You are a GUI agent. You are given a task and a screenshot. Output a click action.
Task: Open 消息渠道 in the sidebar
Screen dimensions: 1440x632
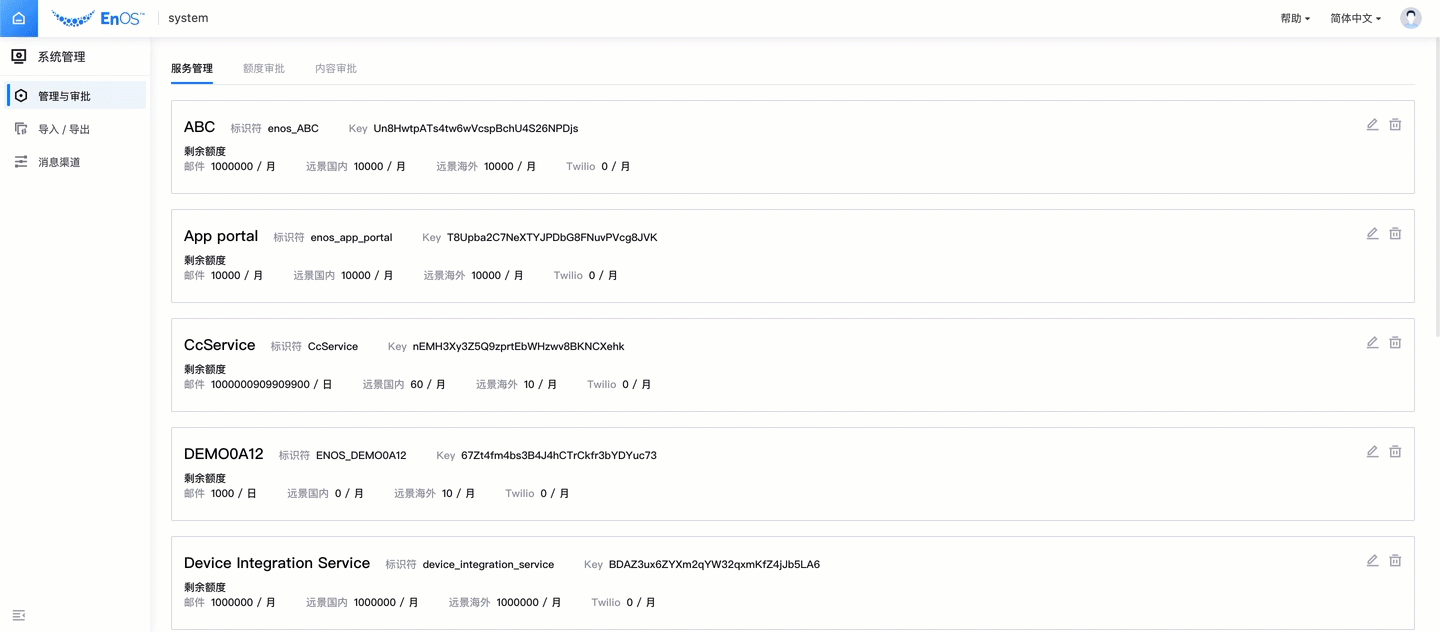pos(59,162)
